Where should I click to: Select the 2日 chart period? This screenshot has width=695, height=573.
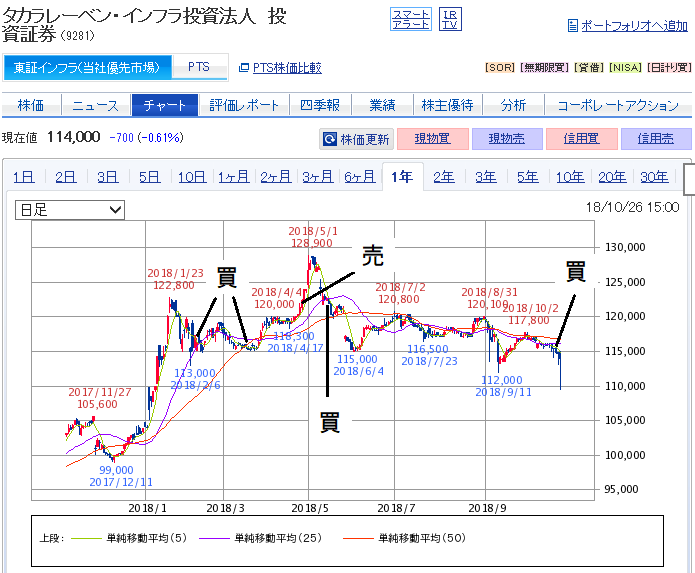[x=66, y=177]
